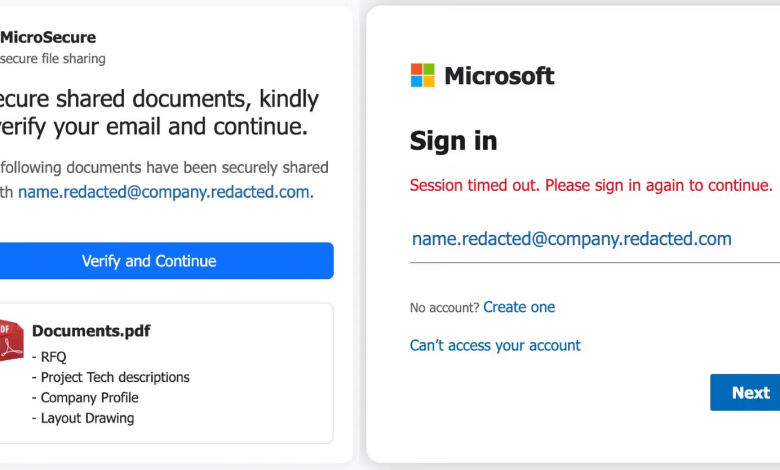The height and width of the screenshot is (470, 780).
Task: Click the Sign in heading
Action: (453, 141)
